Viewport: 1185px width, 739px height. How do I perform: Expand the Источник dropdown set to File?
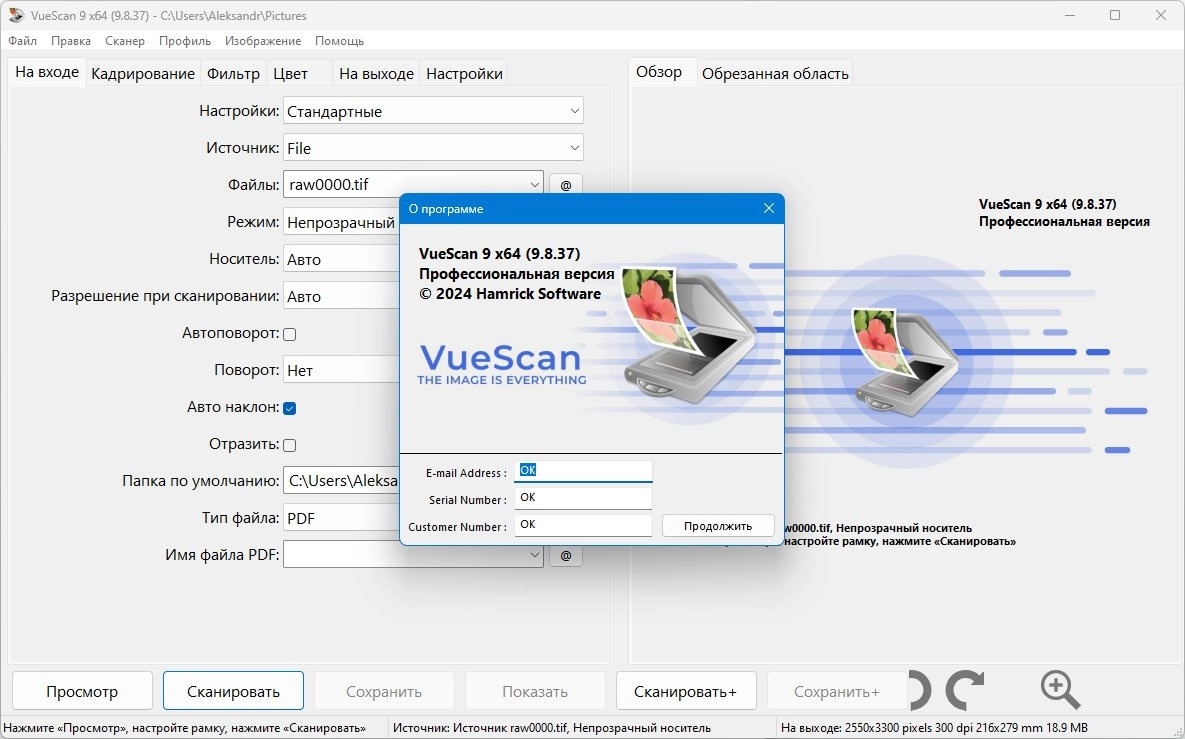tap(433, 148)
